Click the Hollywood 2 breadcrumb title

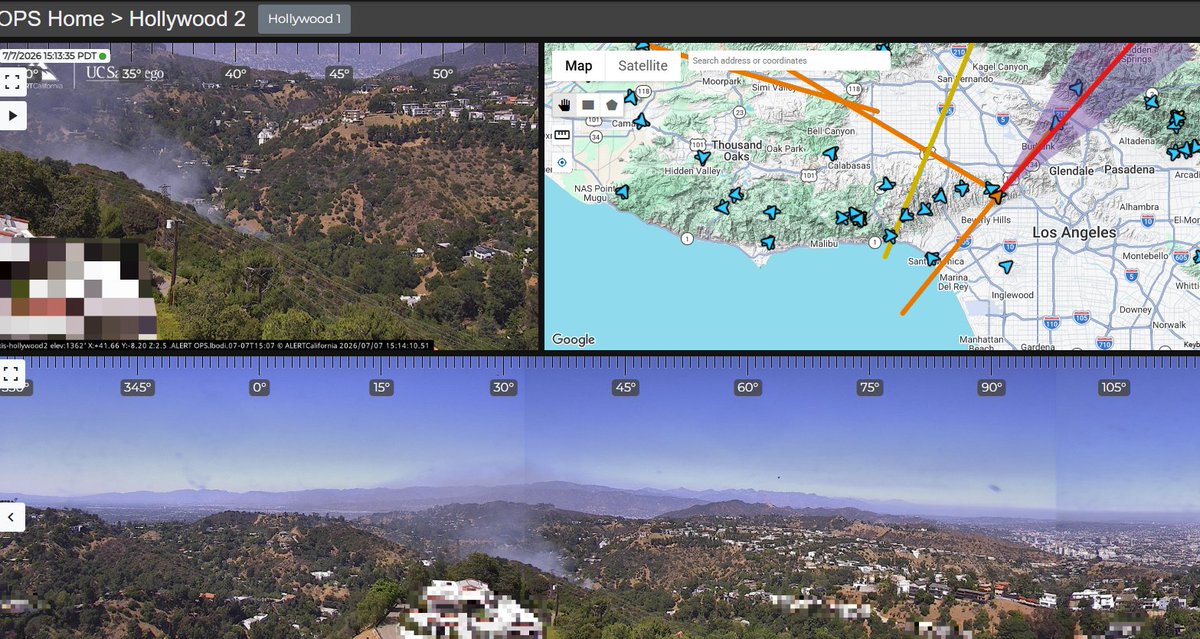pyautogui.click(x=187, y=19)
